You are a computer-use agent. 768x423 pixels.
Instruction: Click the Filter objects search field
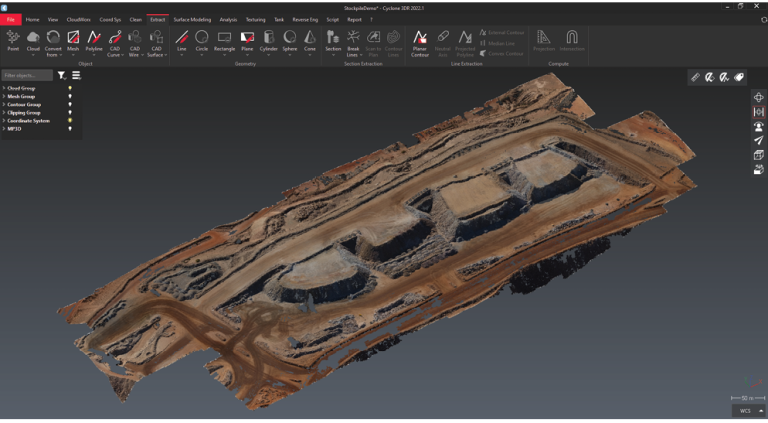click(27, 75)
